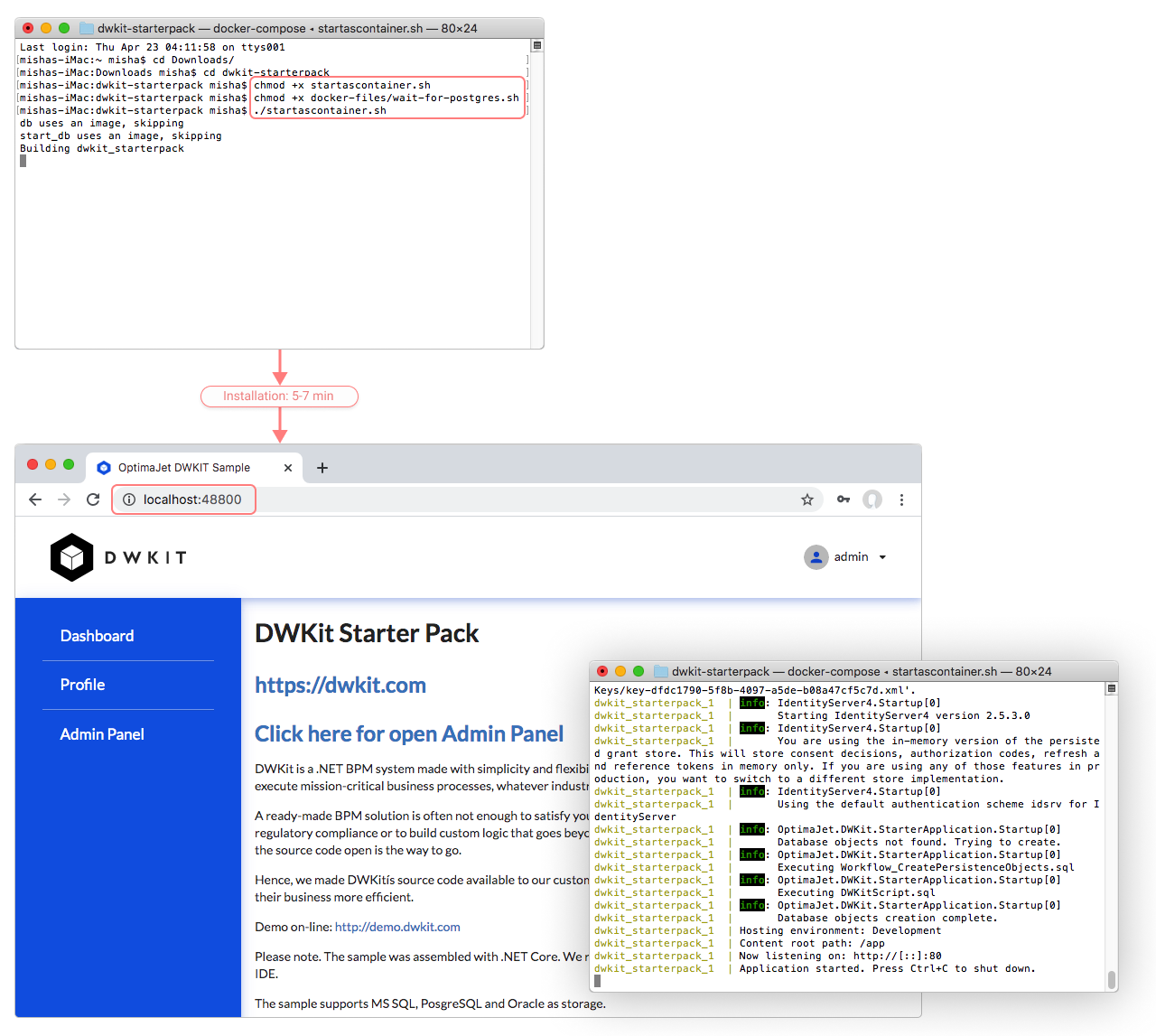Minimize the Chrome browser window

point(51,464)
